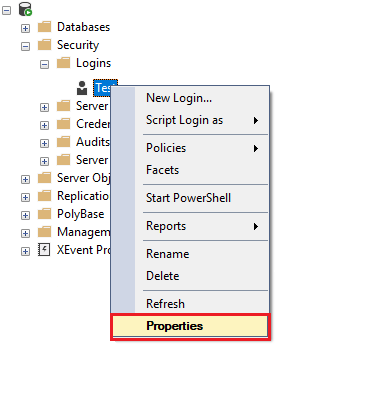Click the Security folder icon
390x396 pixels.
point(44,45)
